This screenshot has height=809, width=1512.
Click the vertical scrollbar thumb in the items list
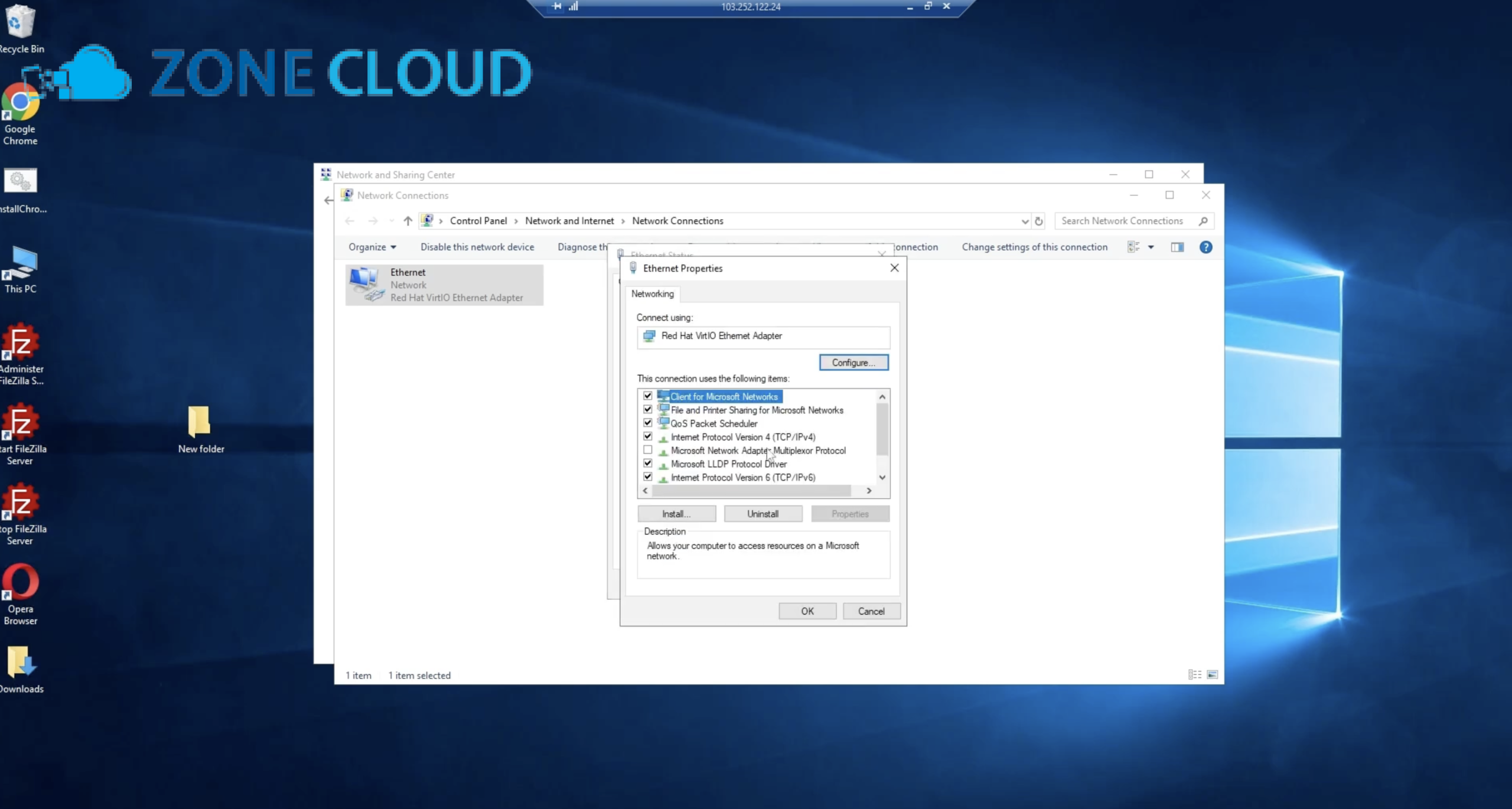point(882,429)
